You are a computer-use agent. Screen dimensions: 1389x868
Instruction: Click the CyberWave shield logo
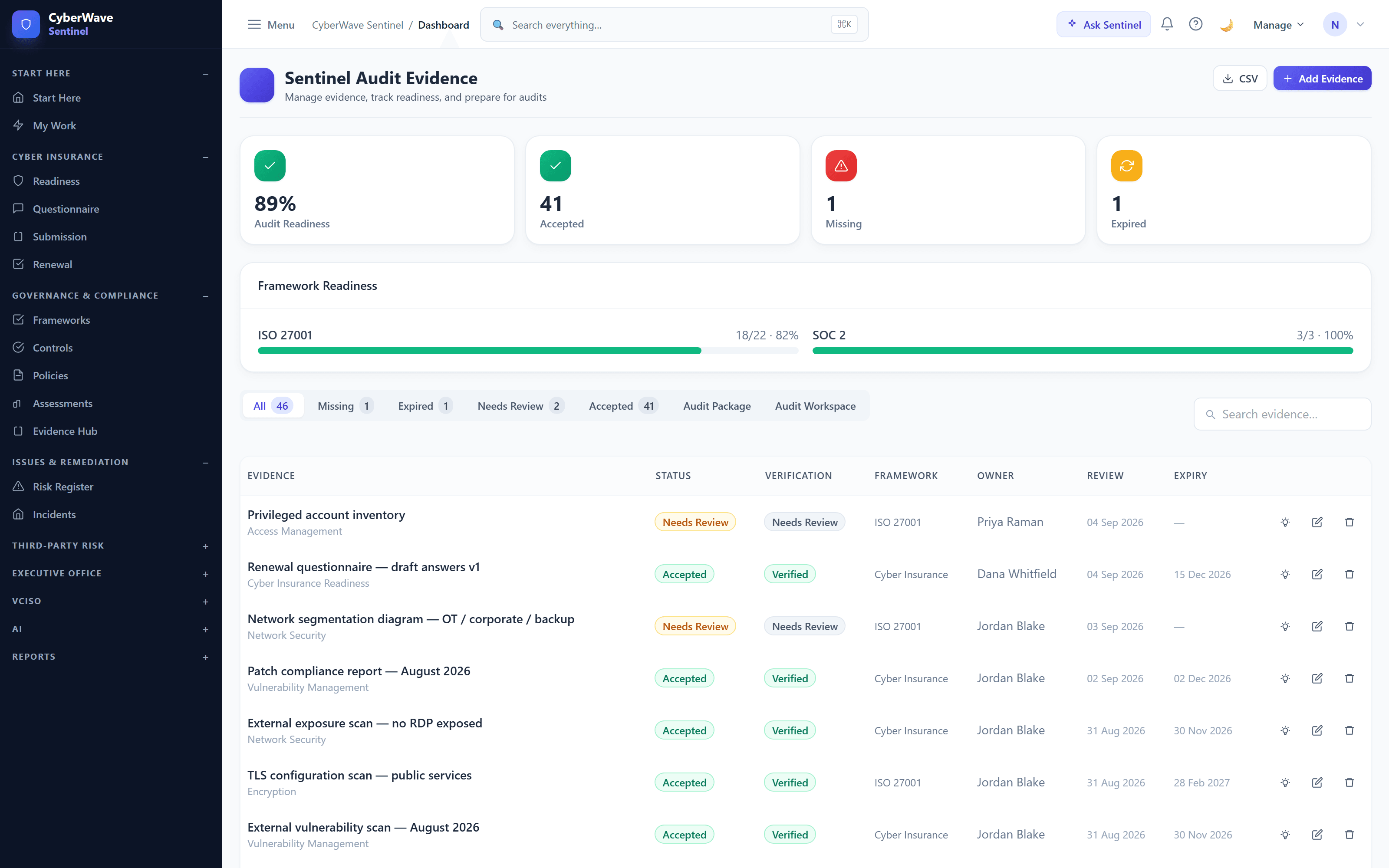(26, 24)
